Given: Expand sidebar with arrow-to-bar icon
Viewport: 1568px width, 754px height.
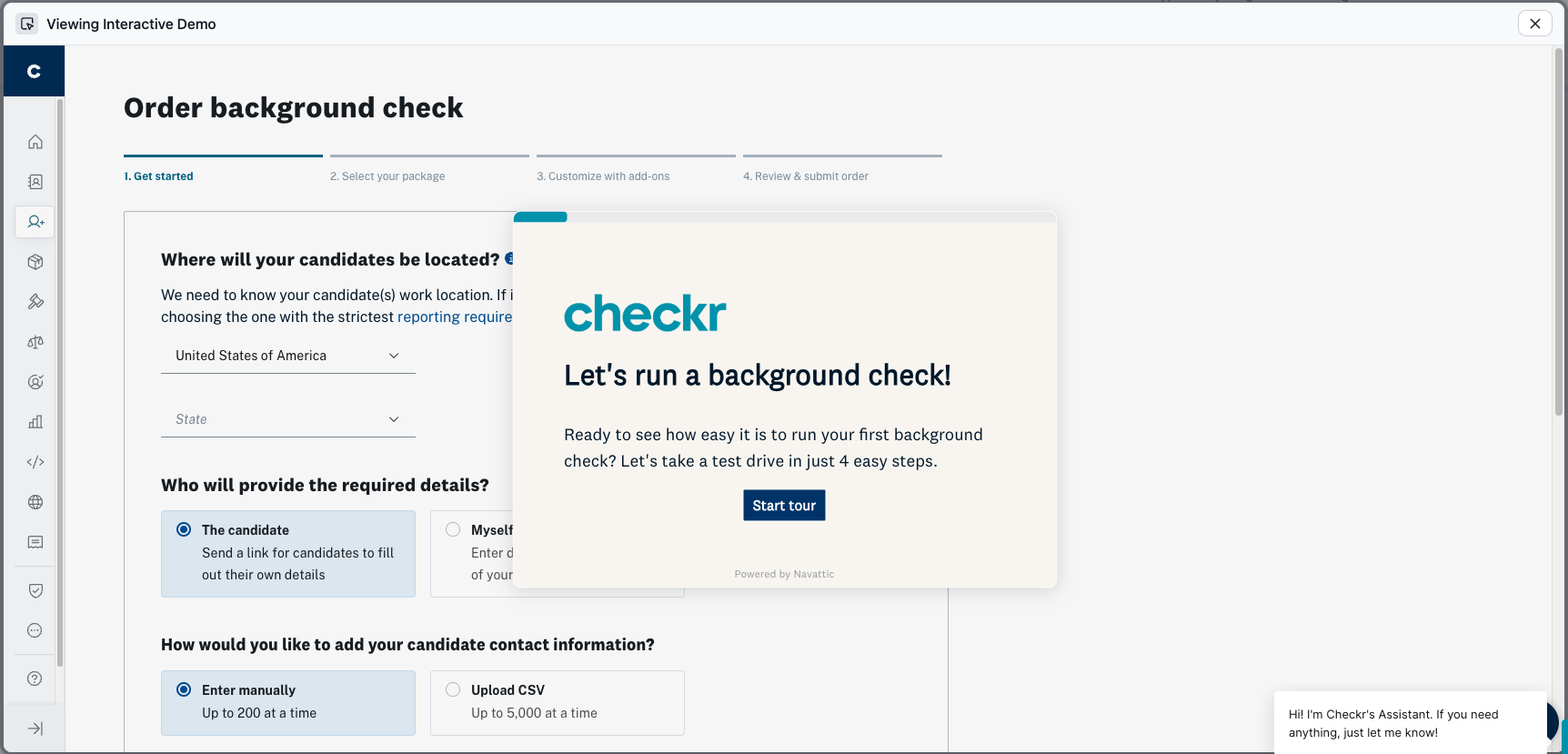Looking at the screenshot, I should tap(35, 729).
